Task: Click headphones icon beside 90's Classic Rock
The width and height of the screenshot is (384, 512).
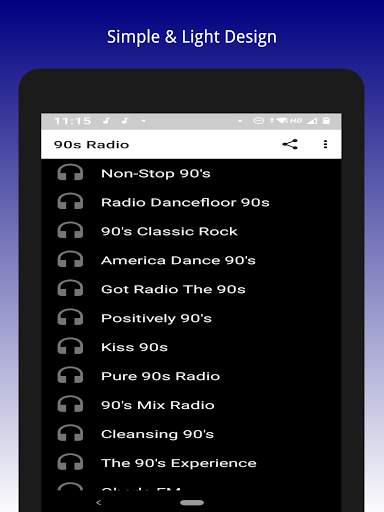Action: 70,231
